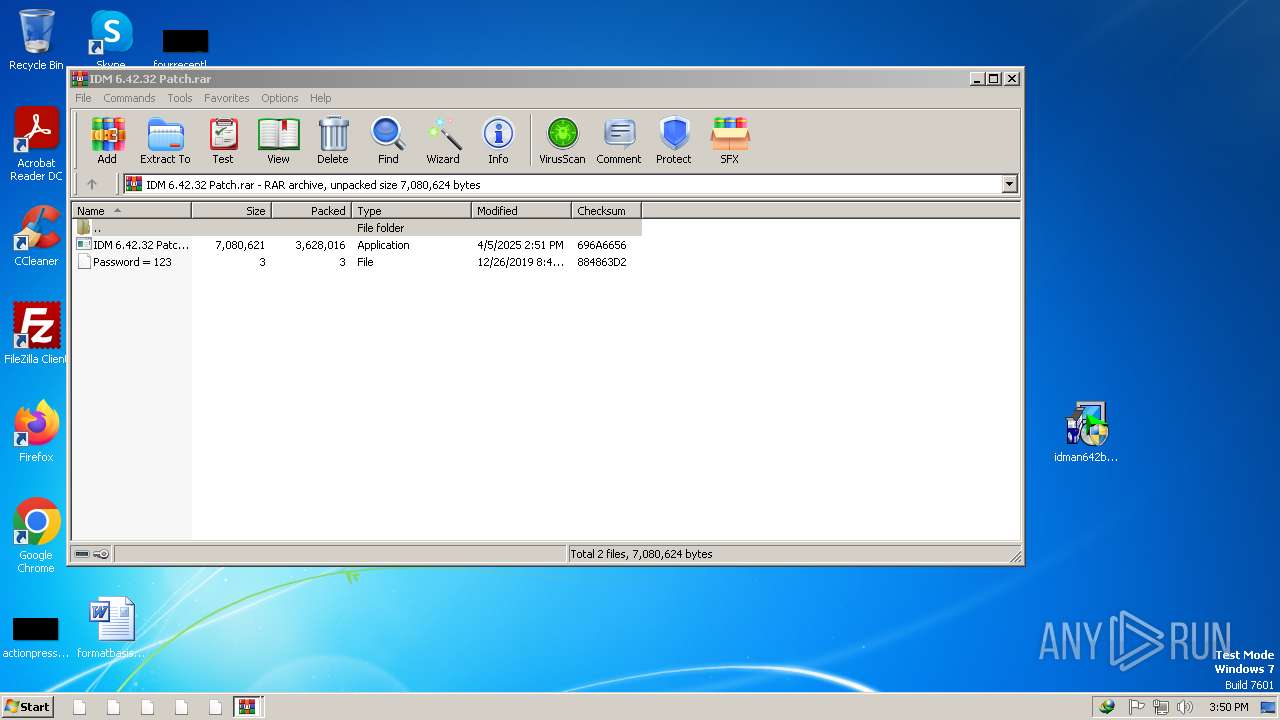The height and width of the screenshot is (720, 1280).
Task: Open the actionpress desktop file
Action: [x=36, y=638]
